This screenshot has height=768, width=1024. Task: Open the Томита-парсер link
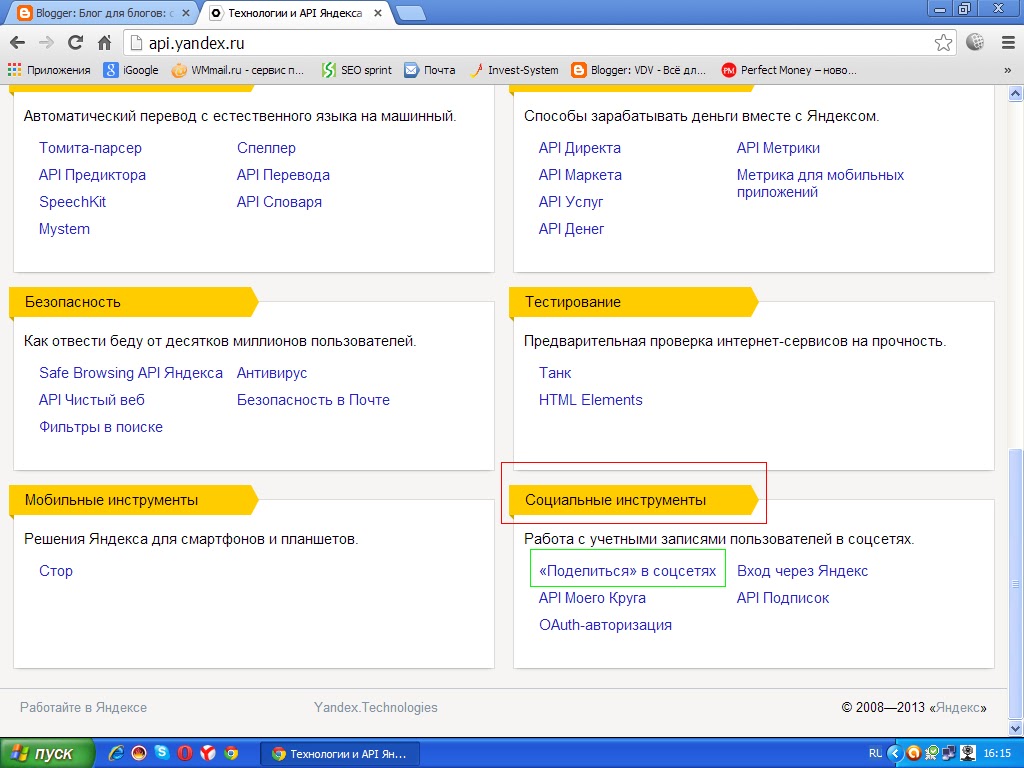point(90,148)
